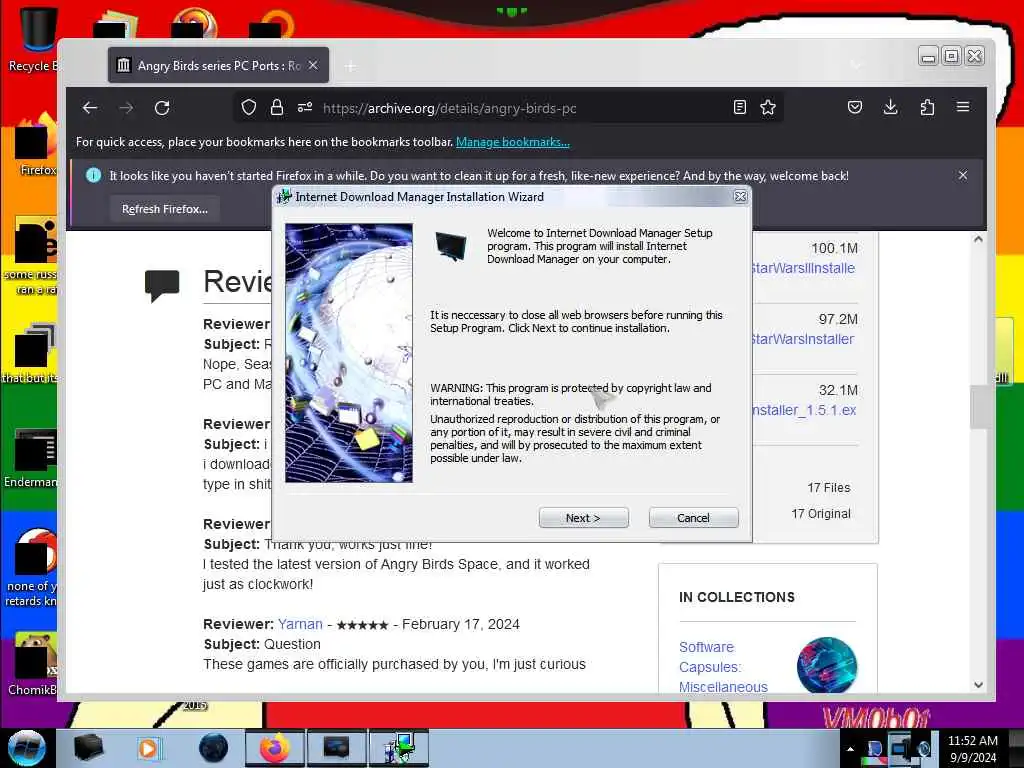The height and width of the screenshot is (768, 1024).
Task: Show site security padlock info
Action: click(277, 108)
